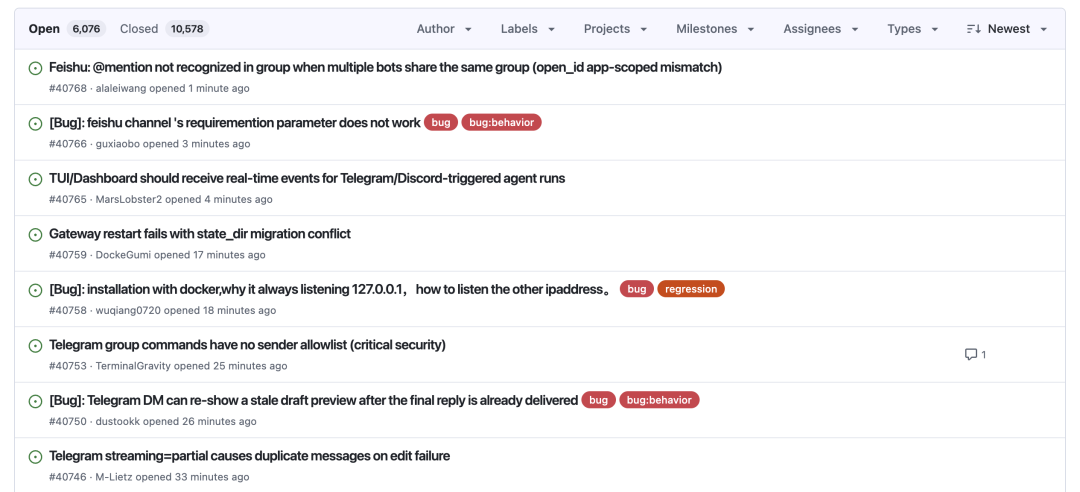Open Telegram DM stale draft preview issue
The image size is (1080, 492).
[313, 400]
